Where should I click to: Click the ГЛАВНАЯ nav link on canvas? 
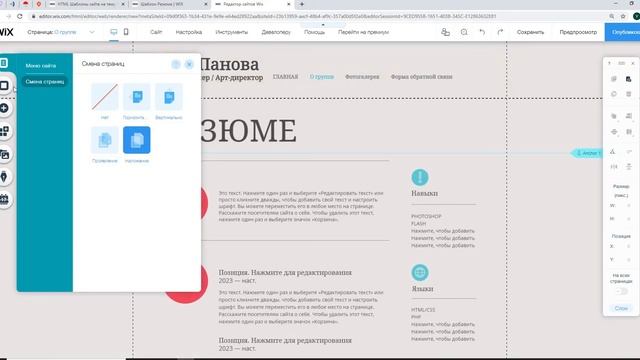285,77
